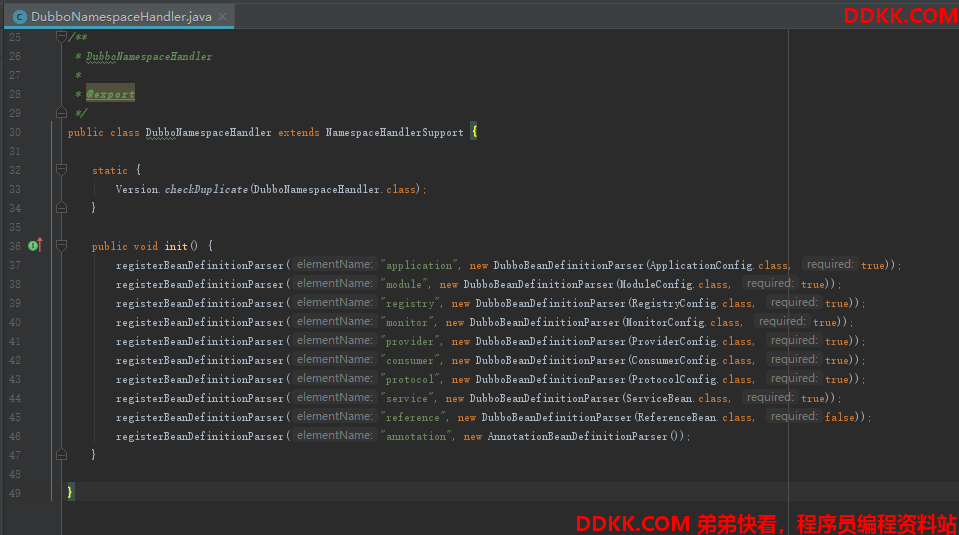Click the init method fold-end marker at line 47
This screenshot has width=959, height=535.
pyautogui.click(x=61, y=454)
